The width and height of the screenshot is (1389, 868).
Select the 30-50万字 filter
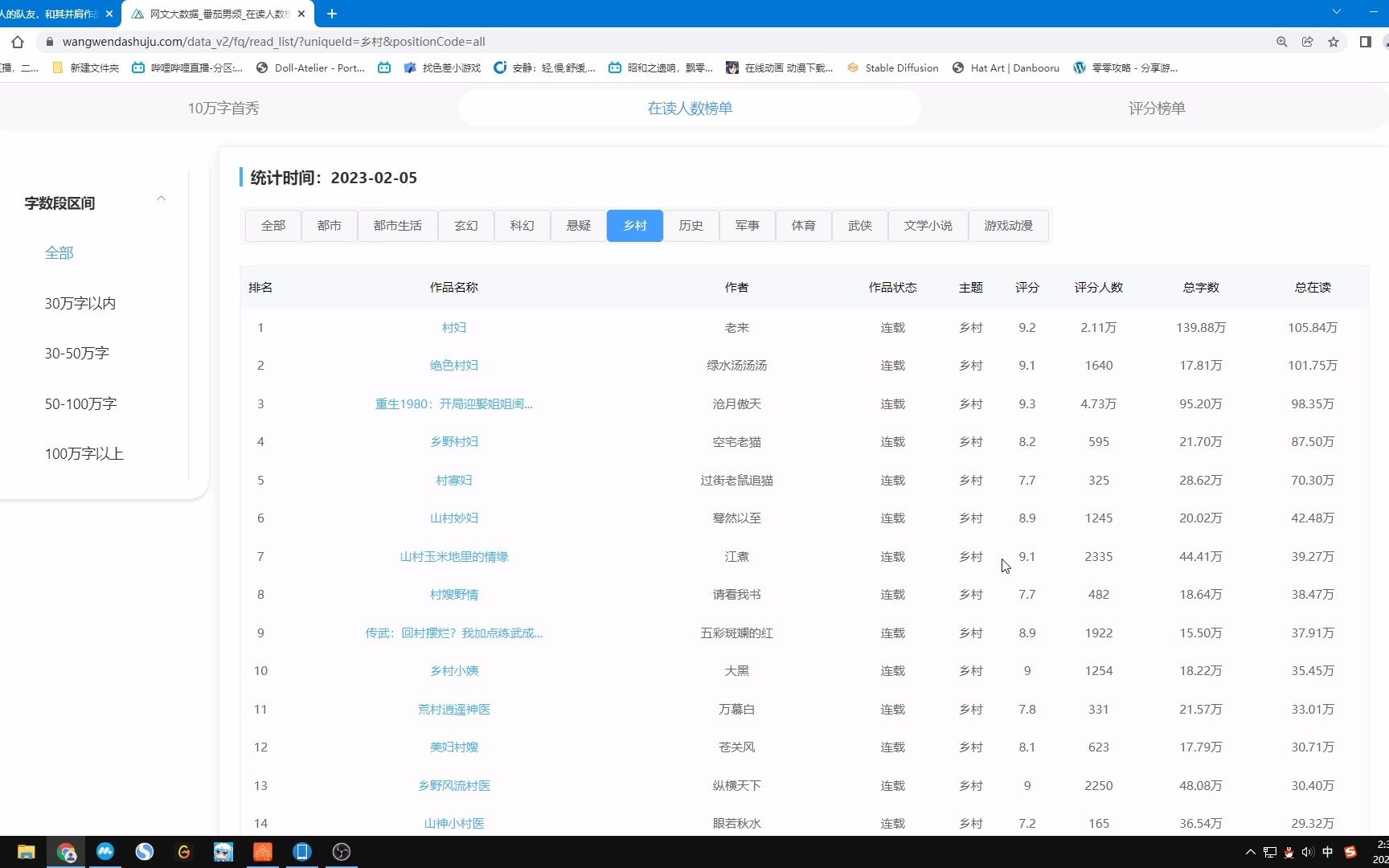pos(77,354)
